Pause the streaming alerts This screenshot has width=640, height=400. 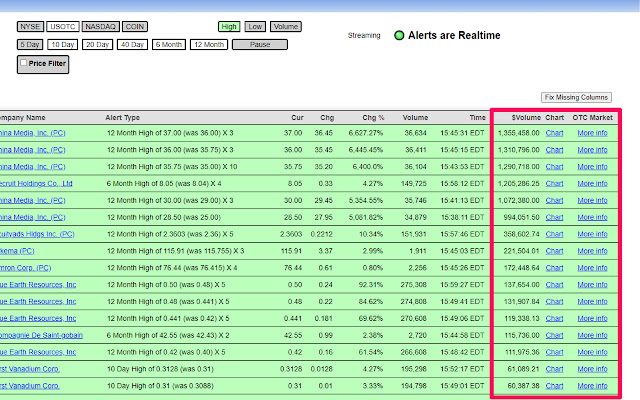[x=260, y=44]
